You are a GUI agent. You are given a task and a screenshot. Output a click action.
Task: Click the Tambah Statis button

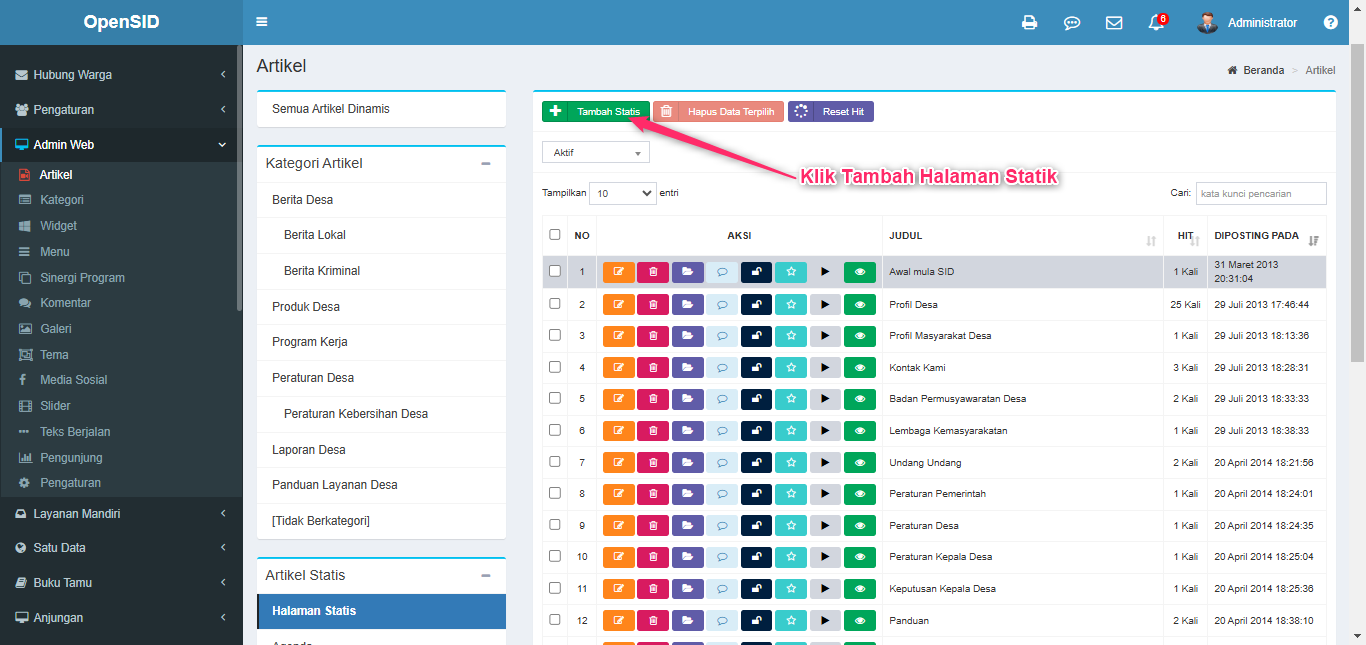coord(596,111)
